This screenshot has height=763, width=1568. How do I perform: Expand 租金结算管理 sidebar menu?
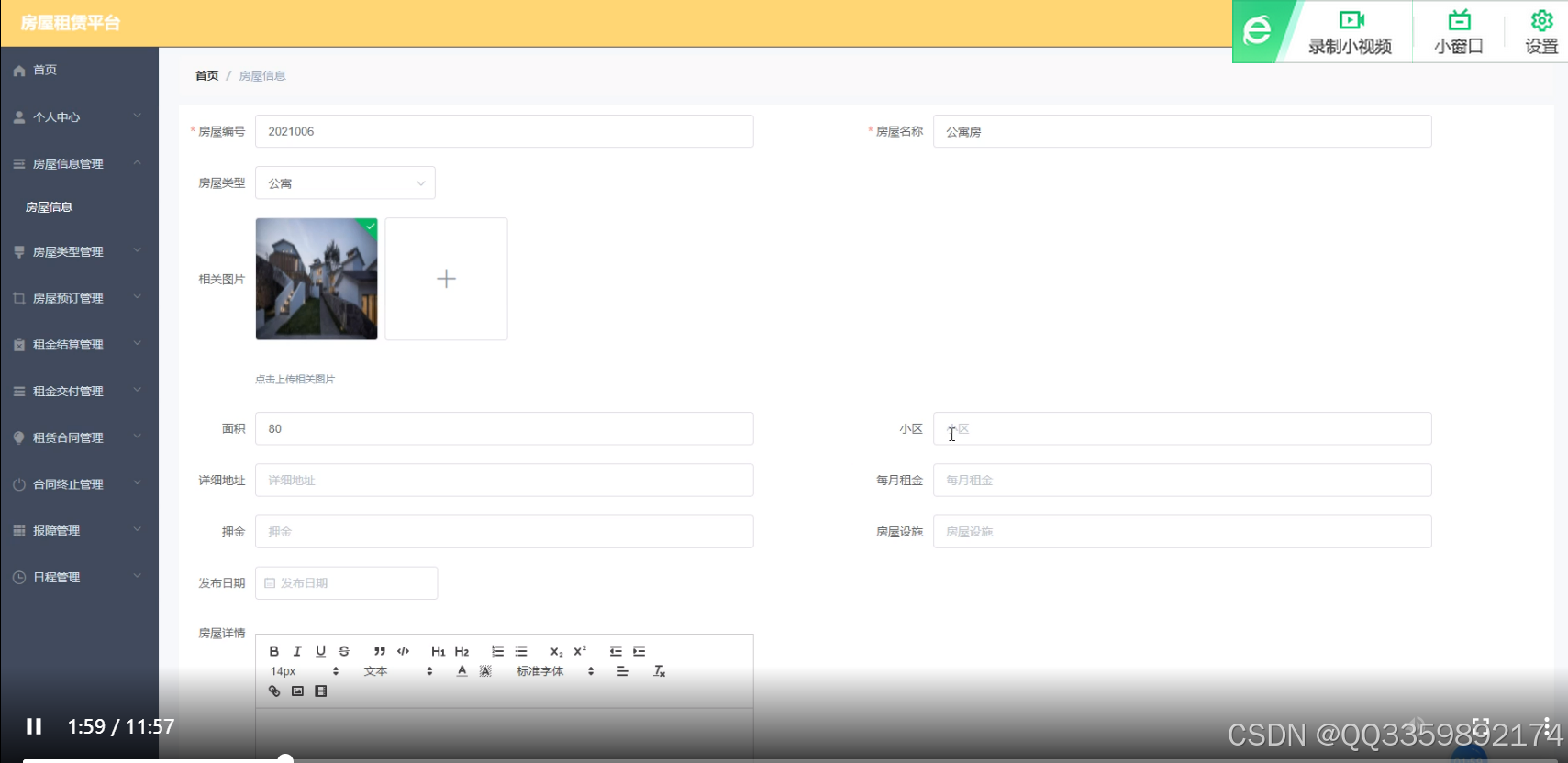(x=79, y=345)
